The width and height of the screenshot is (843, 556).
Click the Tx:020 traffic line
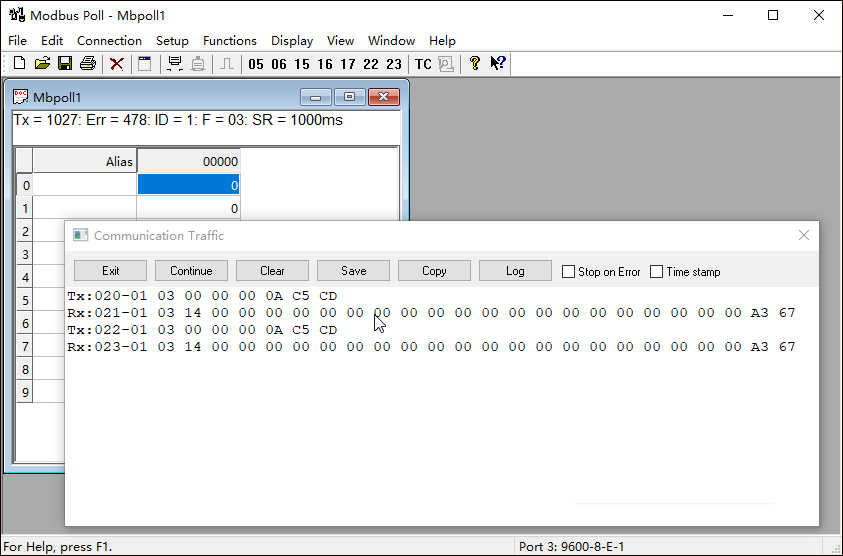[x=202, y=296]
